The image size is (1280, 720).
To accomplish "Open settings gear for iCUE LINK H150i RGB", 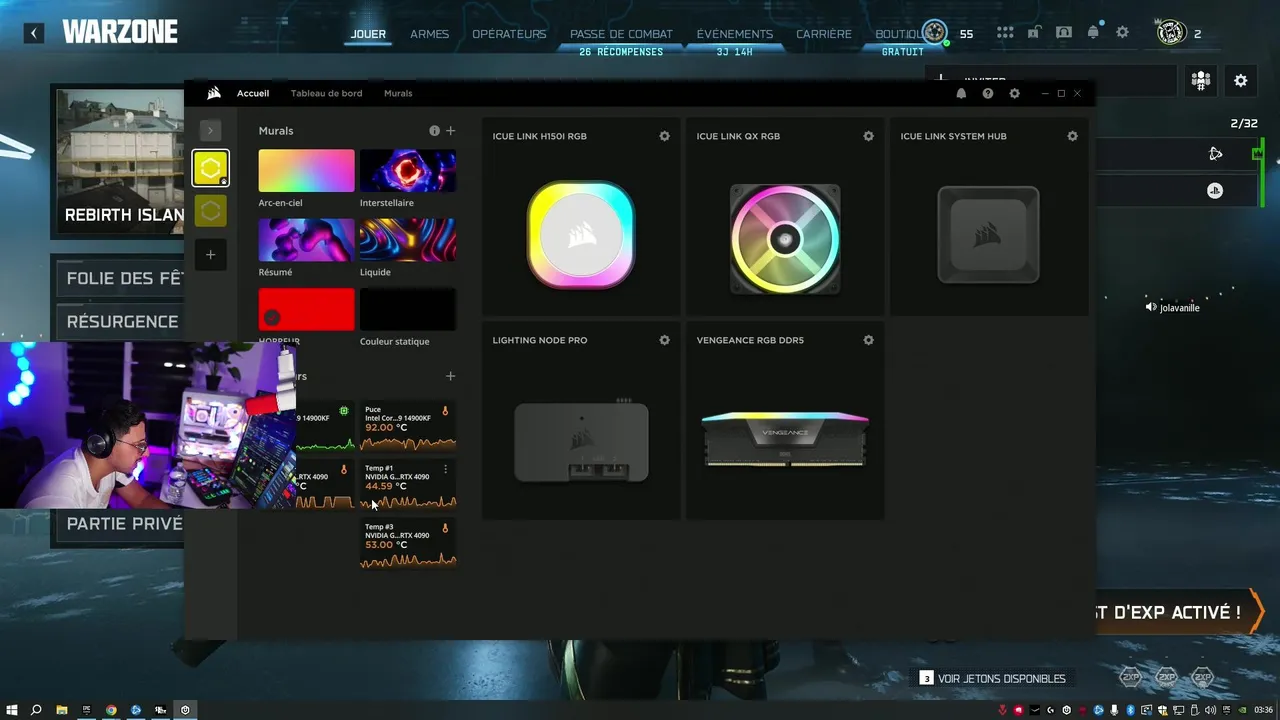I will click(664, 136).
